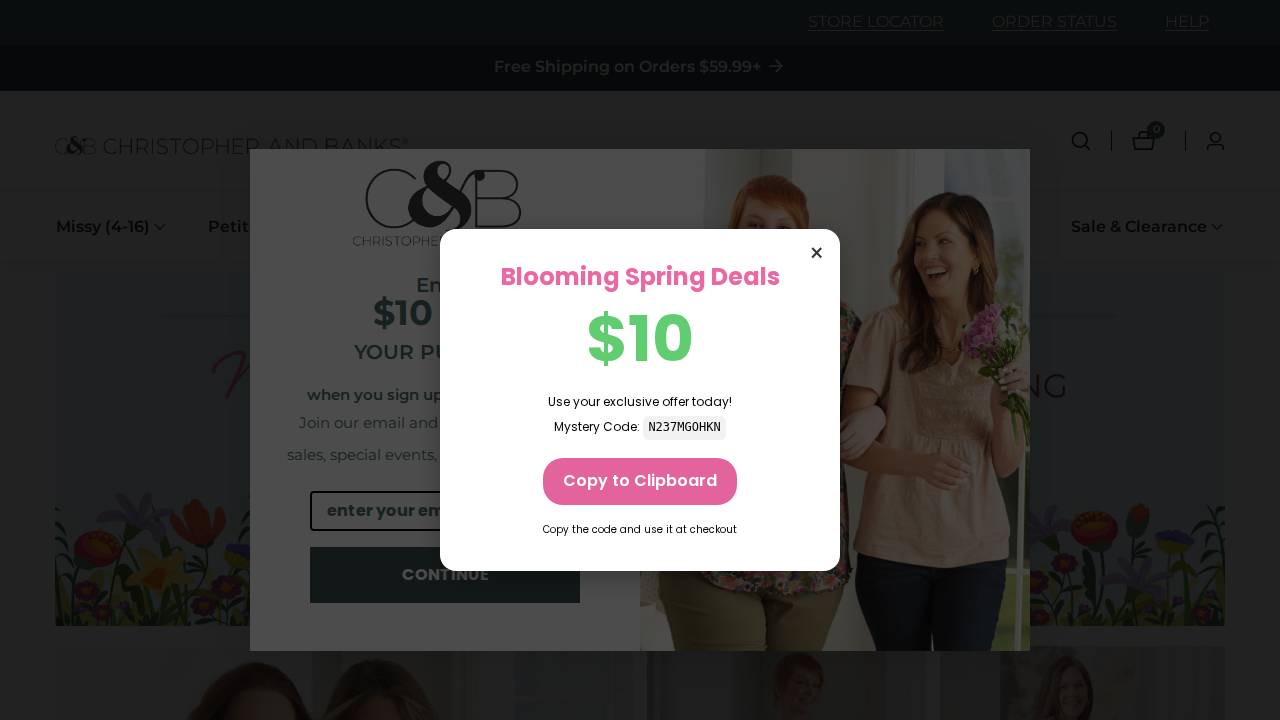This screenshot has height=720, width=1280.
Task: Close the Blooming Spring Deals popup
Action: click(816, 253)
